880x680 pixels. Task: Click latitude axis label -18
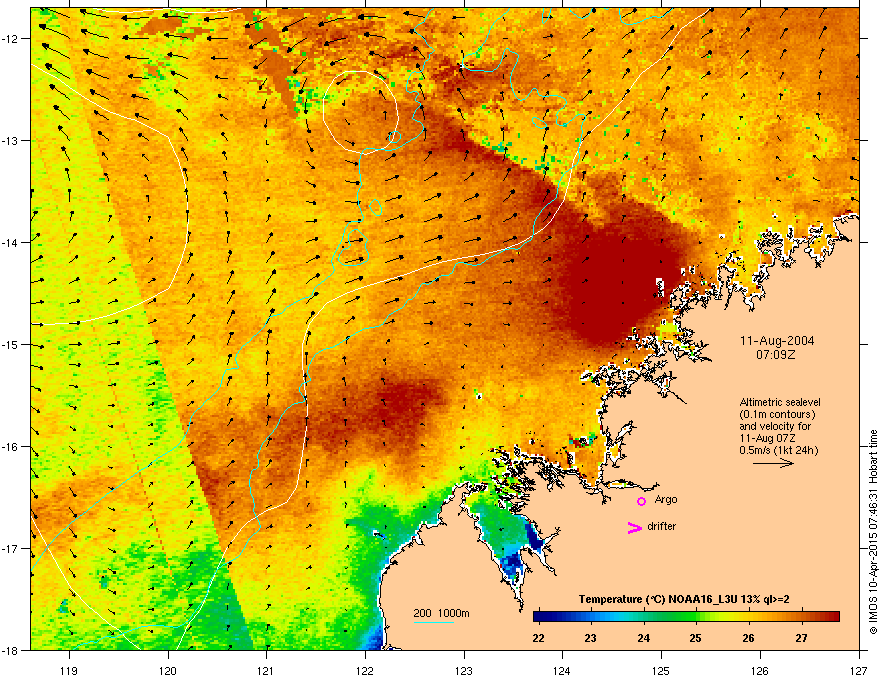[11, 650]
